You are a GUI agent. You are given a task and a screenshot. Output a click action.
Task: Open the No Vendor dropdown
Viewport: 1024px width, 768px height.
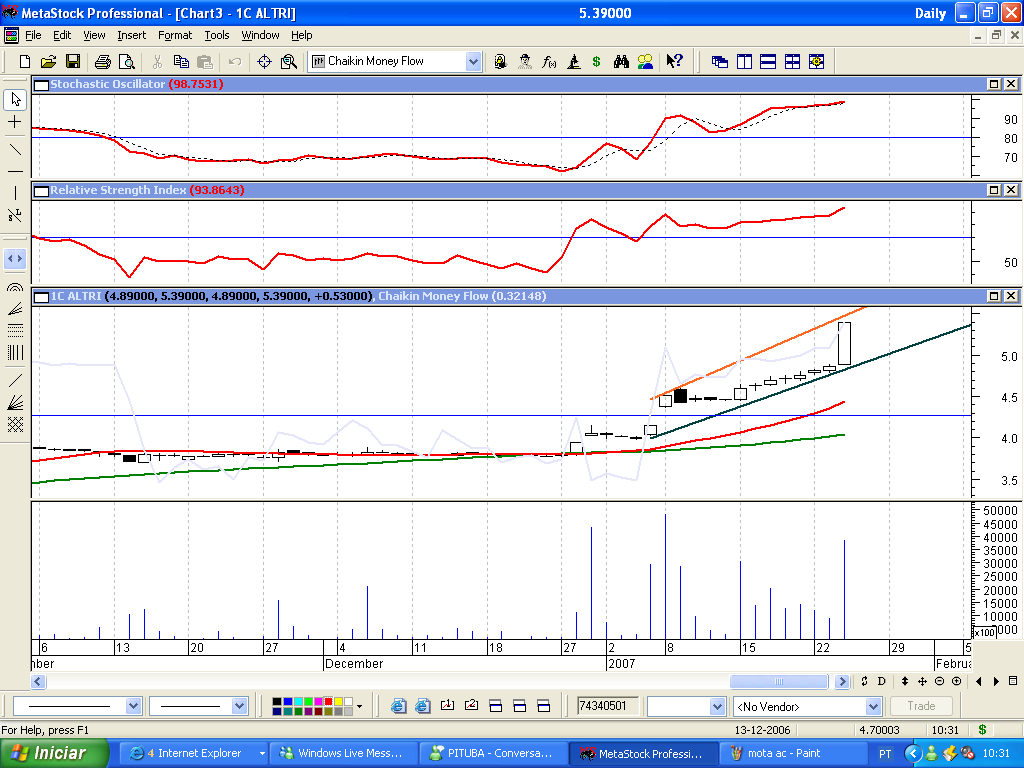pyautogui.click(x=874, y=706)
